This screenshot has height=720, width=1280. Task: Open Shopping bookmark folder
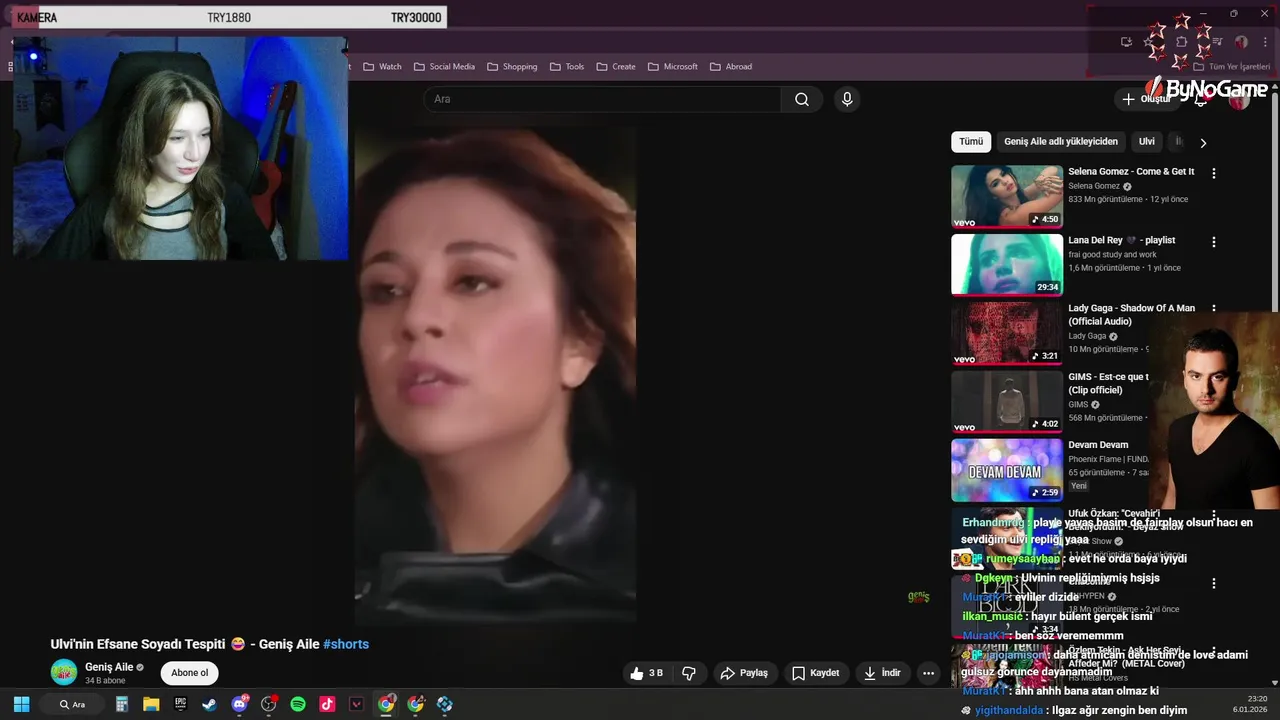tap(512, 67)
